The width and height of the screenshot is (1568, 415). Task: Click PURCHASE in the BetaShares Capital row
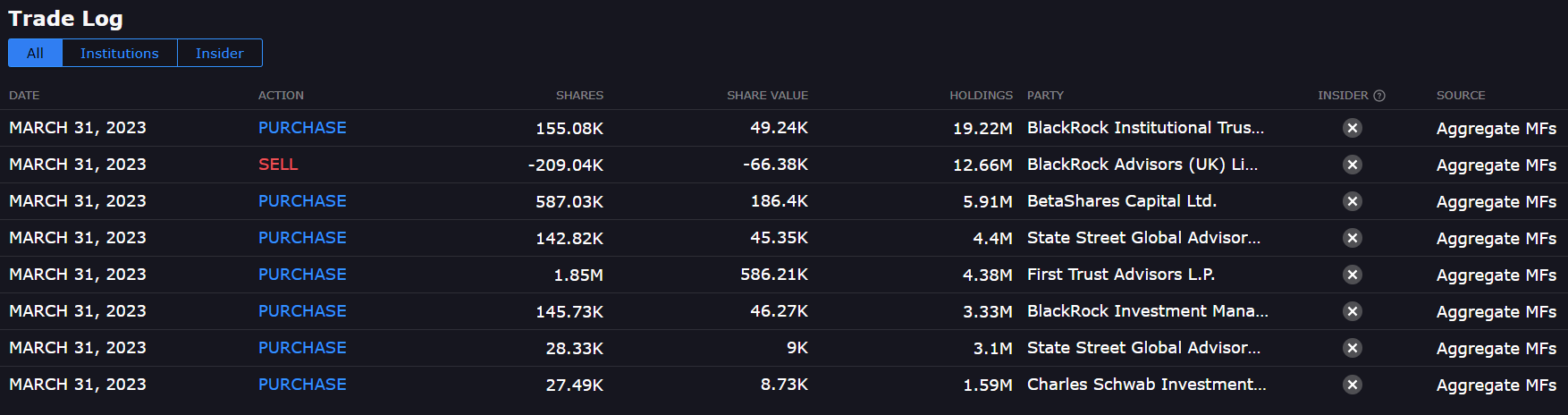point(302,201)
